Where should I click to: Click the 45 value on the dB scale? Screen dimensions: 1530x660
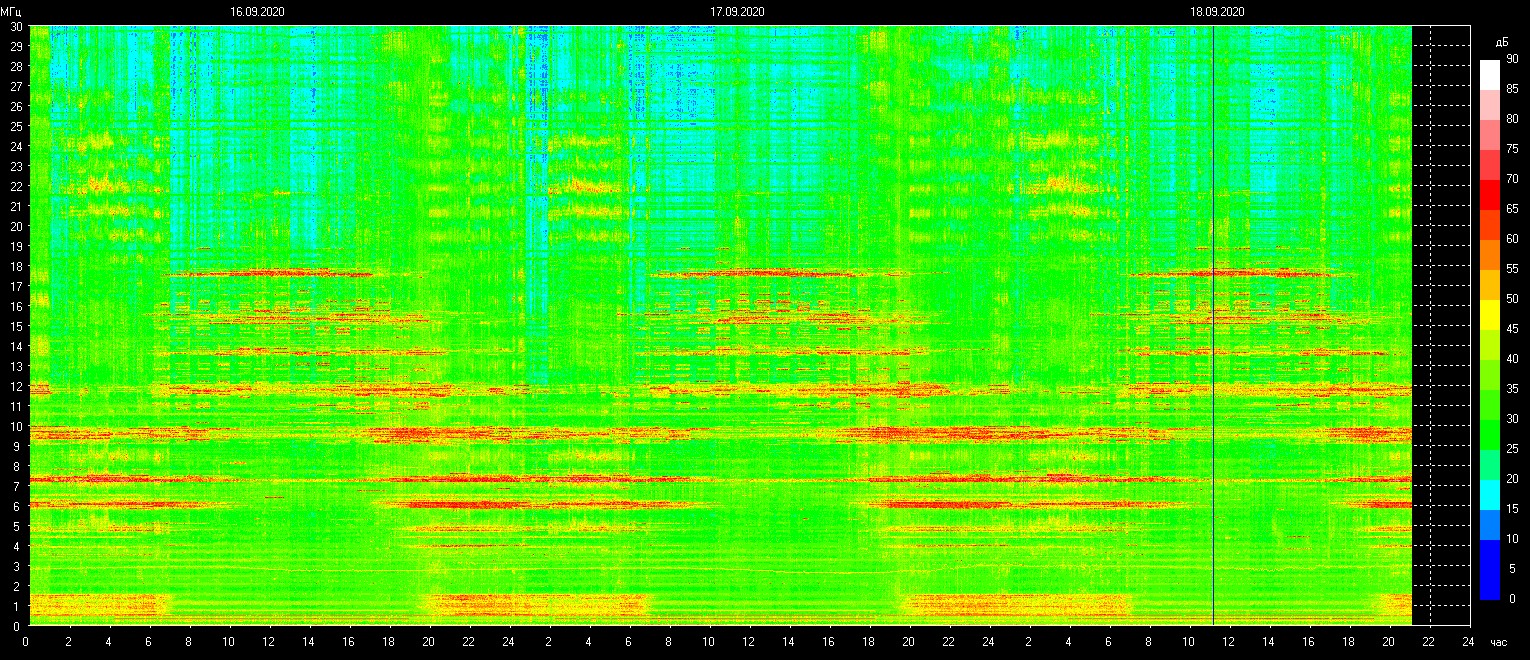tap(1512, 329)
